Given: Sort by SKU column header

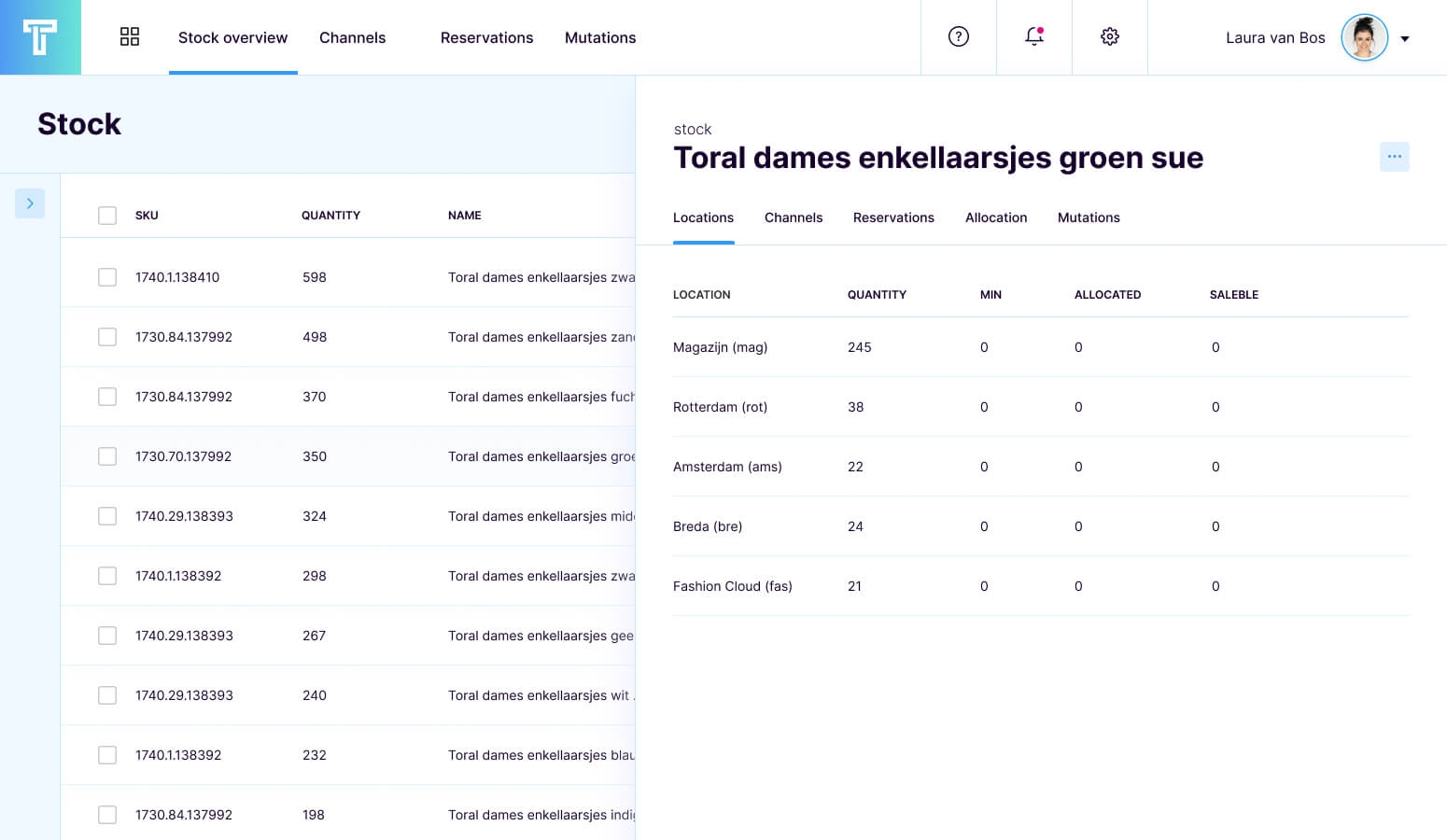Looking at the screenshot, I should tap(147, 216).
